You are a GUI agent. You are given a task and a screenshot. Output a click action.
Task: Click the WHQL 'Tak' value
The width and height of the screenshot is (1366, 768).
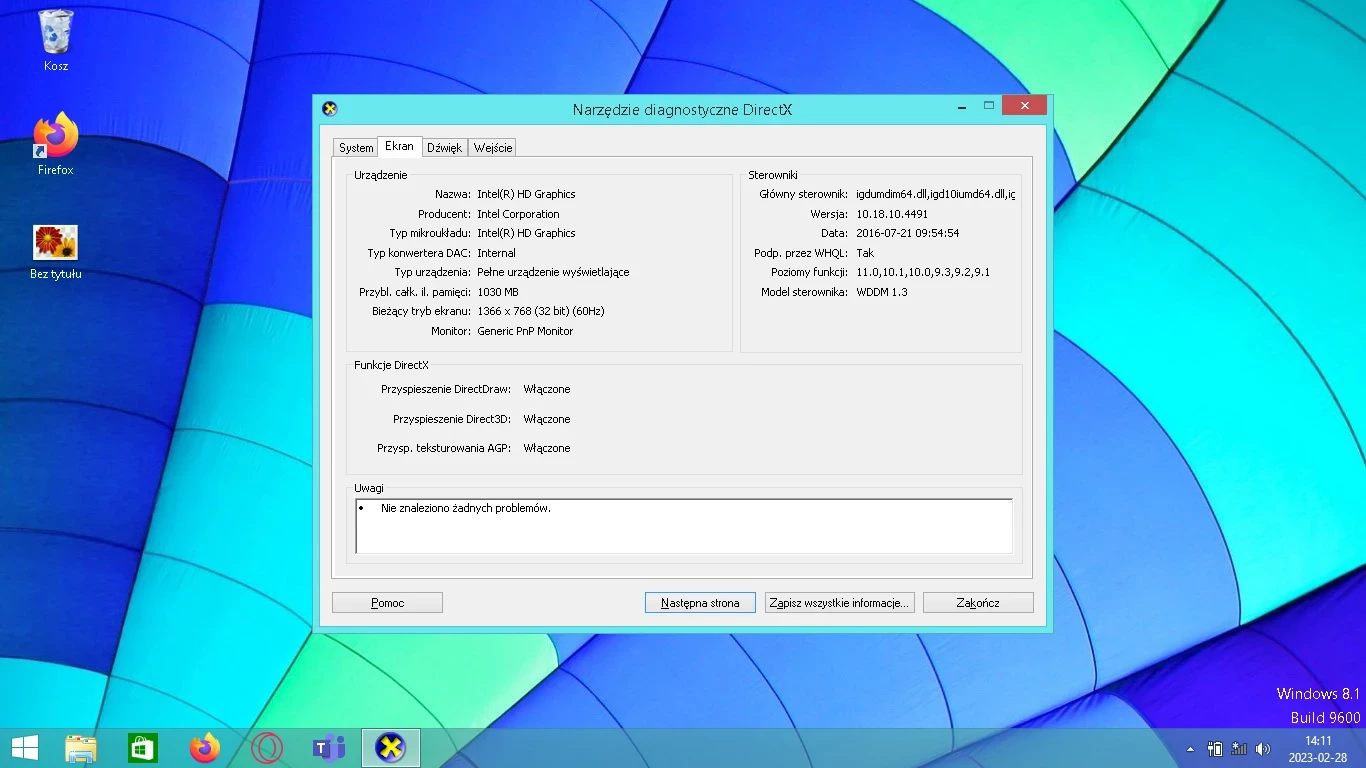coord(865,253)
